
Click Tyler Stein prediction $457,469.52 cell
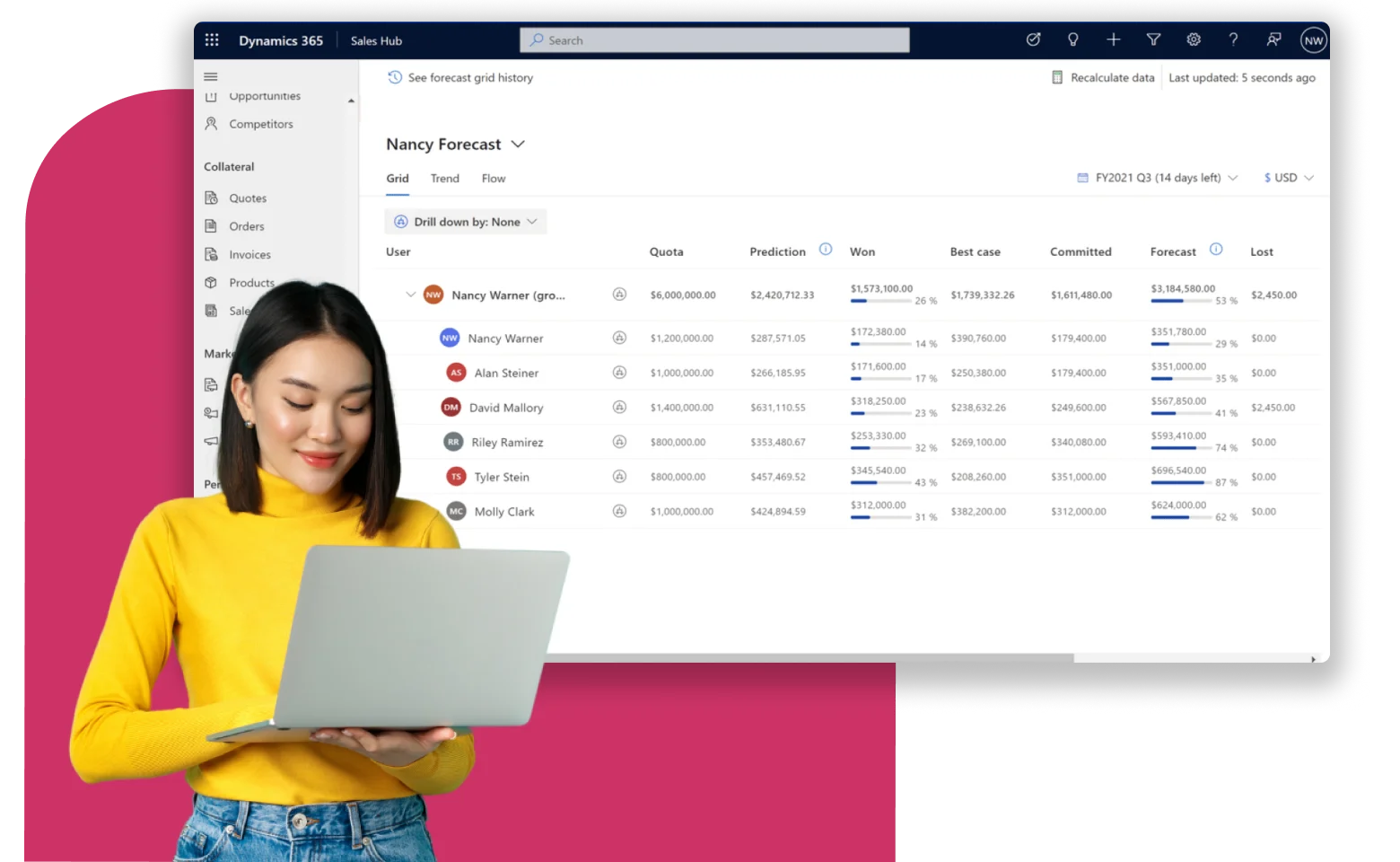pyautogui.click(x=778, y=478)
